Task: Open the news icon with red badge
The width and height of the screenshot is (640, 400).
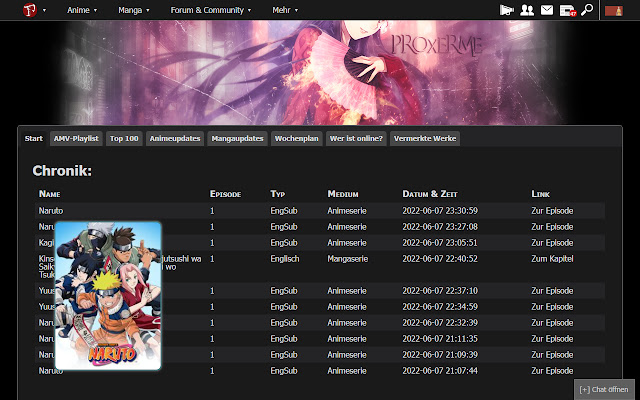Action: tap(567, 10)
